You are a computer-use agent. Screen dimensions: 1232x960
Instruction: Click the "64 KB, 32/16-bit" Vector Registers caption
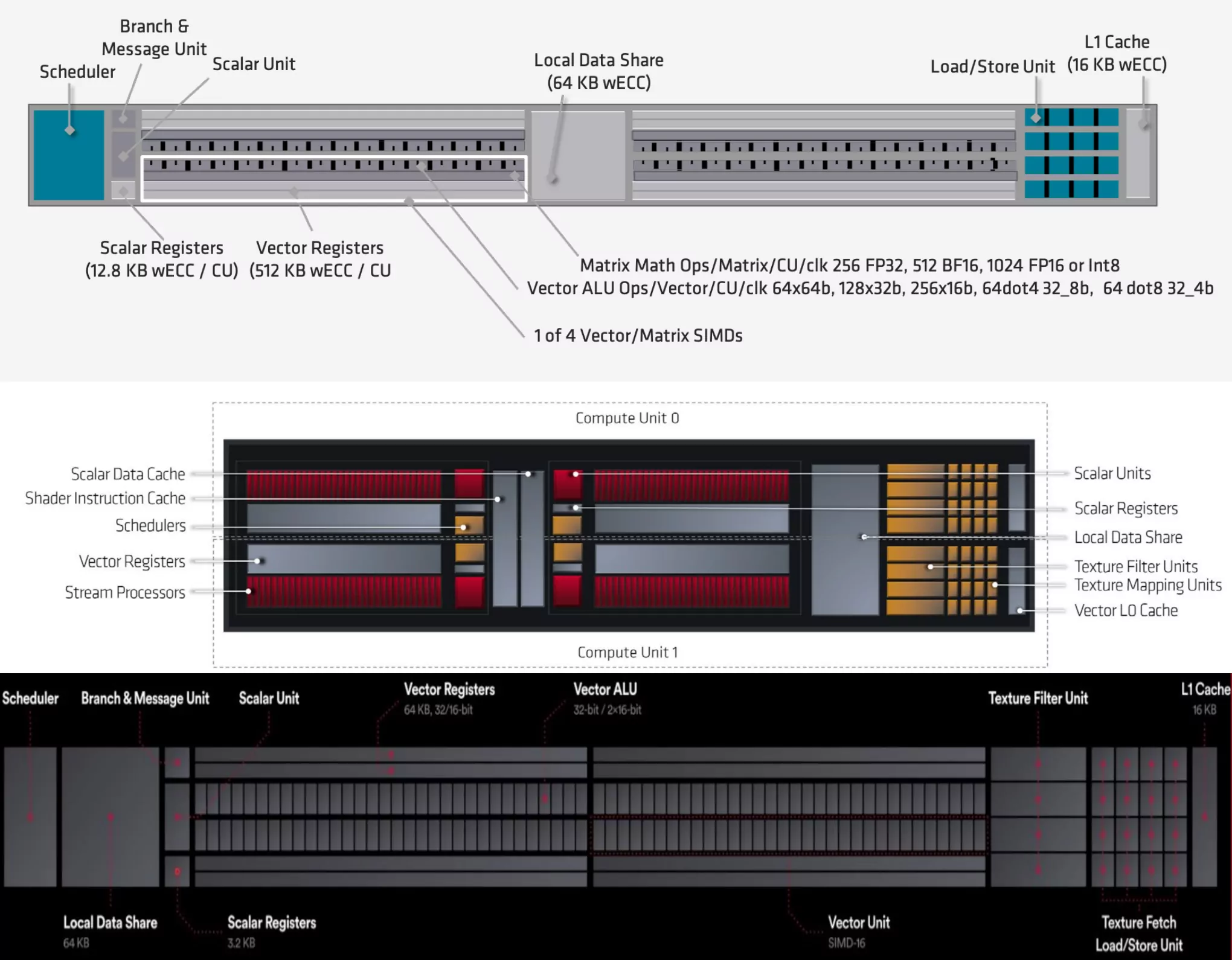point(438,710)
